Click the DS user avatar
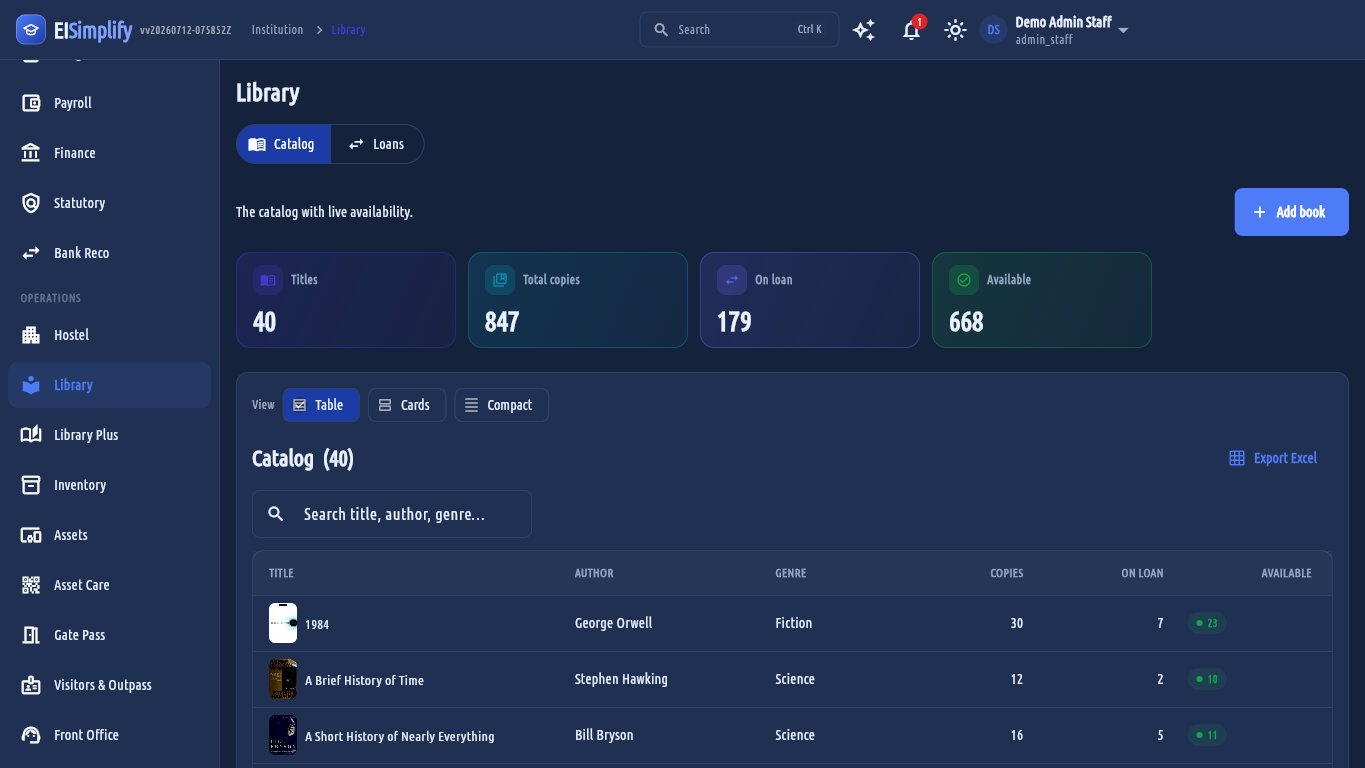 coord(994,30)
